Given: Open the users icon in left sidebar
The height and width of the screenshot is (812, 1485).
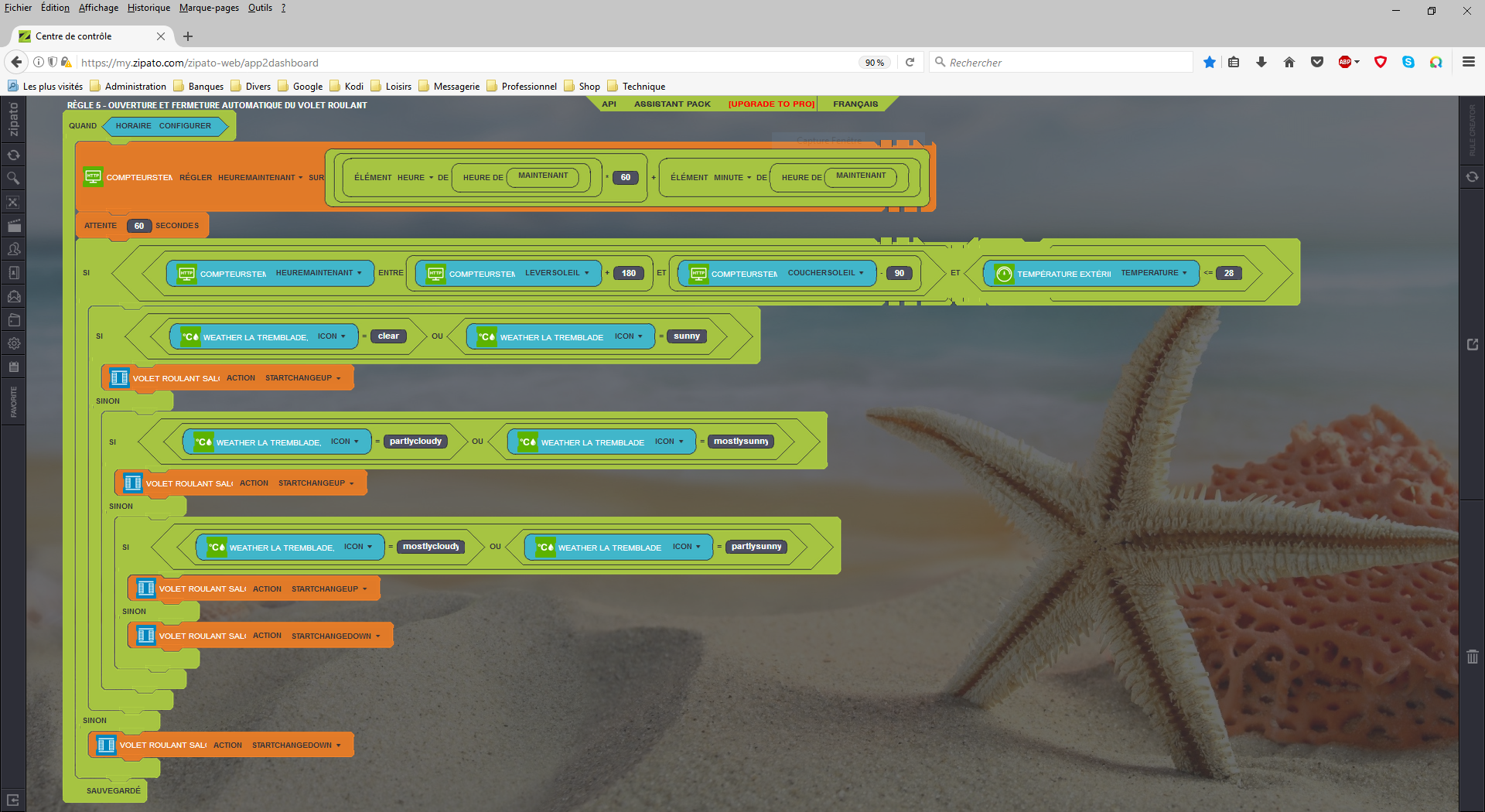Looking at the screenshot, I should (13, 249).
